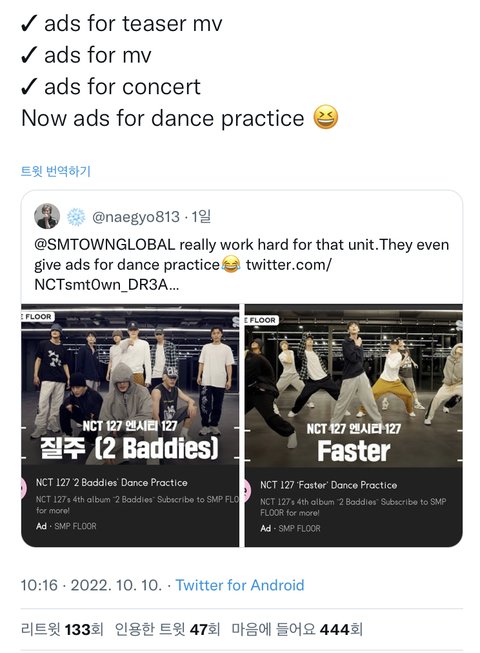View the 47 quote tweets list
This screenshot has width=480, height=653.
click(x=167, y=629)
